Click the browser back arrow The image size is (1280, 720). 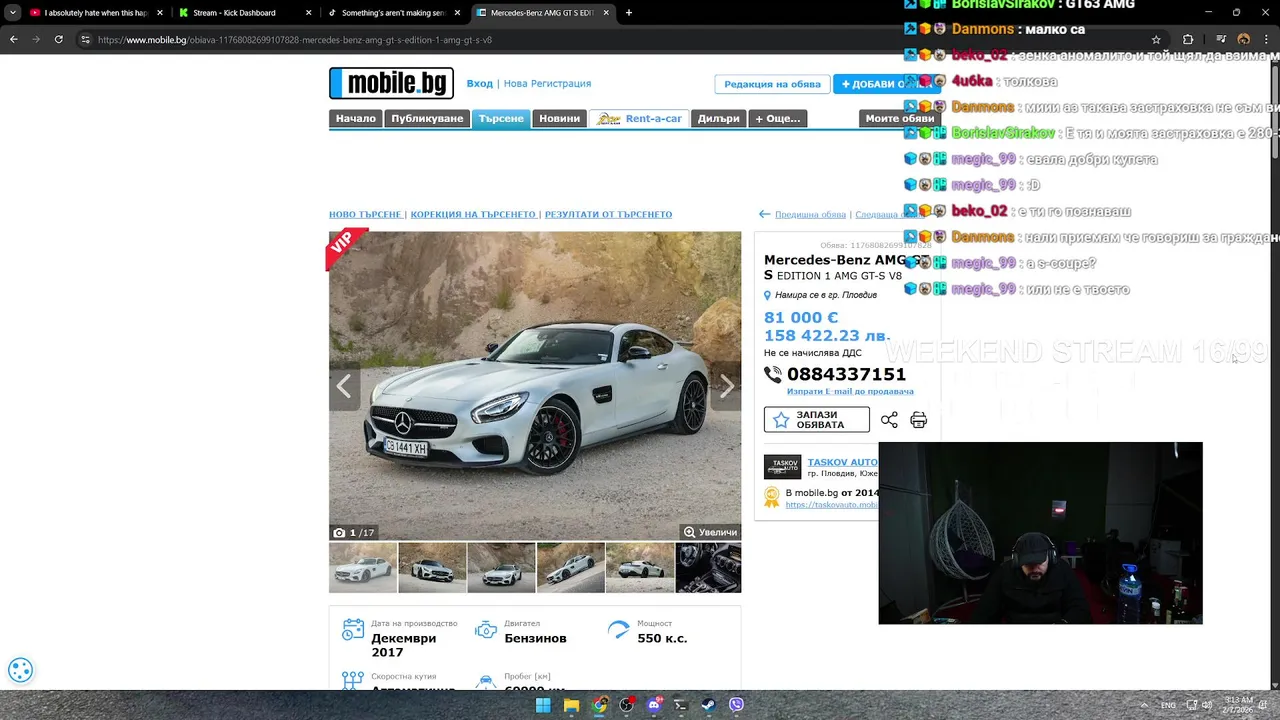click(14, 39)
